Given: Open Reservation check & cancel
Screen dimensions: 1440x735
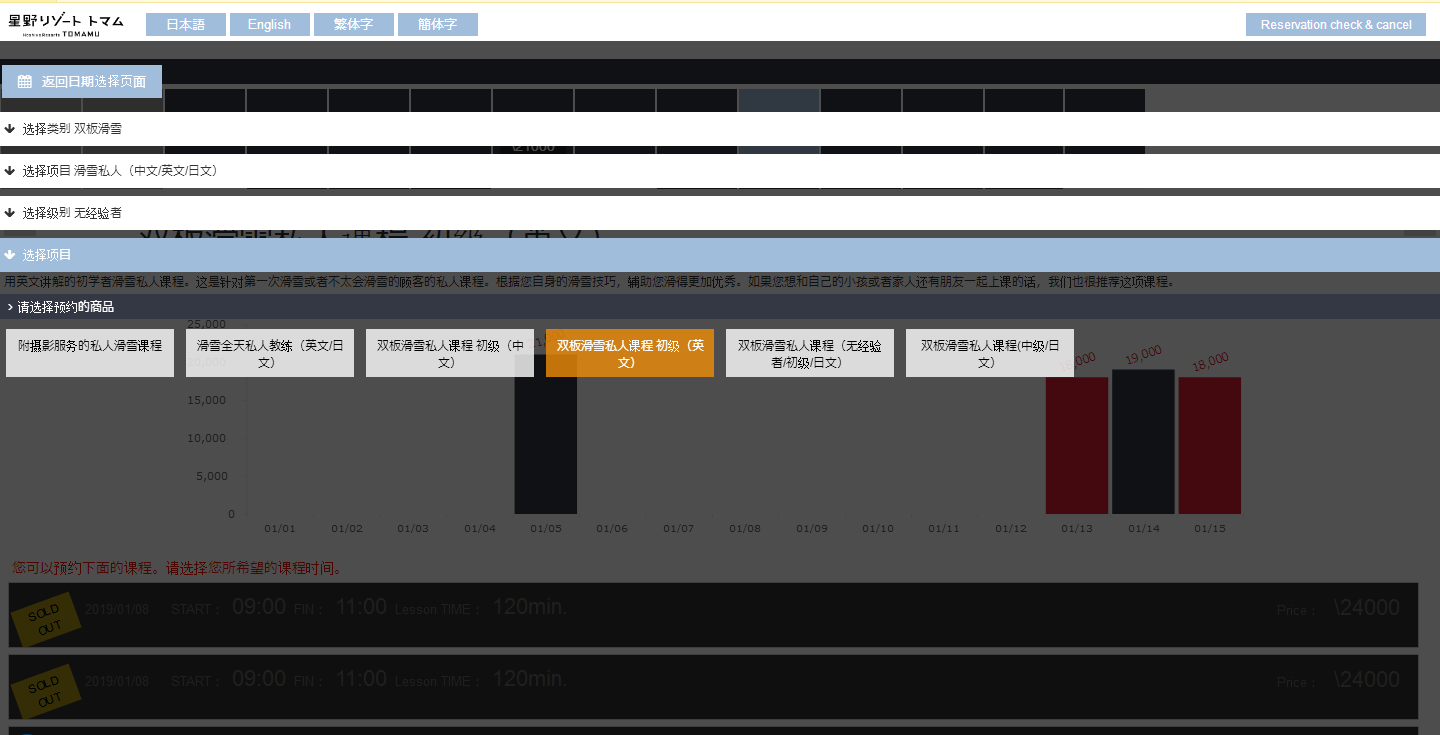Looking at the screenshot, I should [x=1336, y=23].
